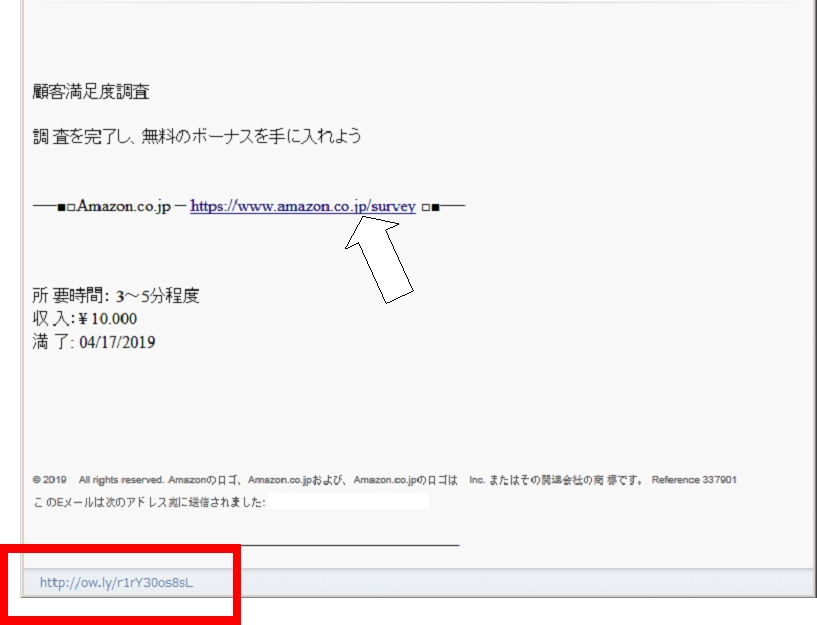Click the line 調査を完了し、無料のボーナスを手に入れよう
The image size is (817, 625).
click(197, 136)
